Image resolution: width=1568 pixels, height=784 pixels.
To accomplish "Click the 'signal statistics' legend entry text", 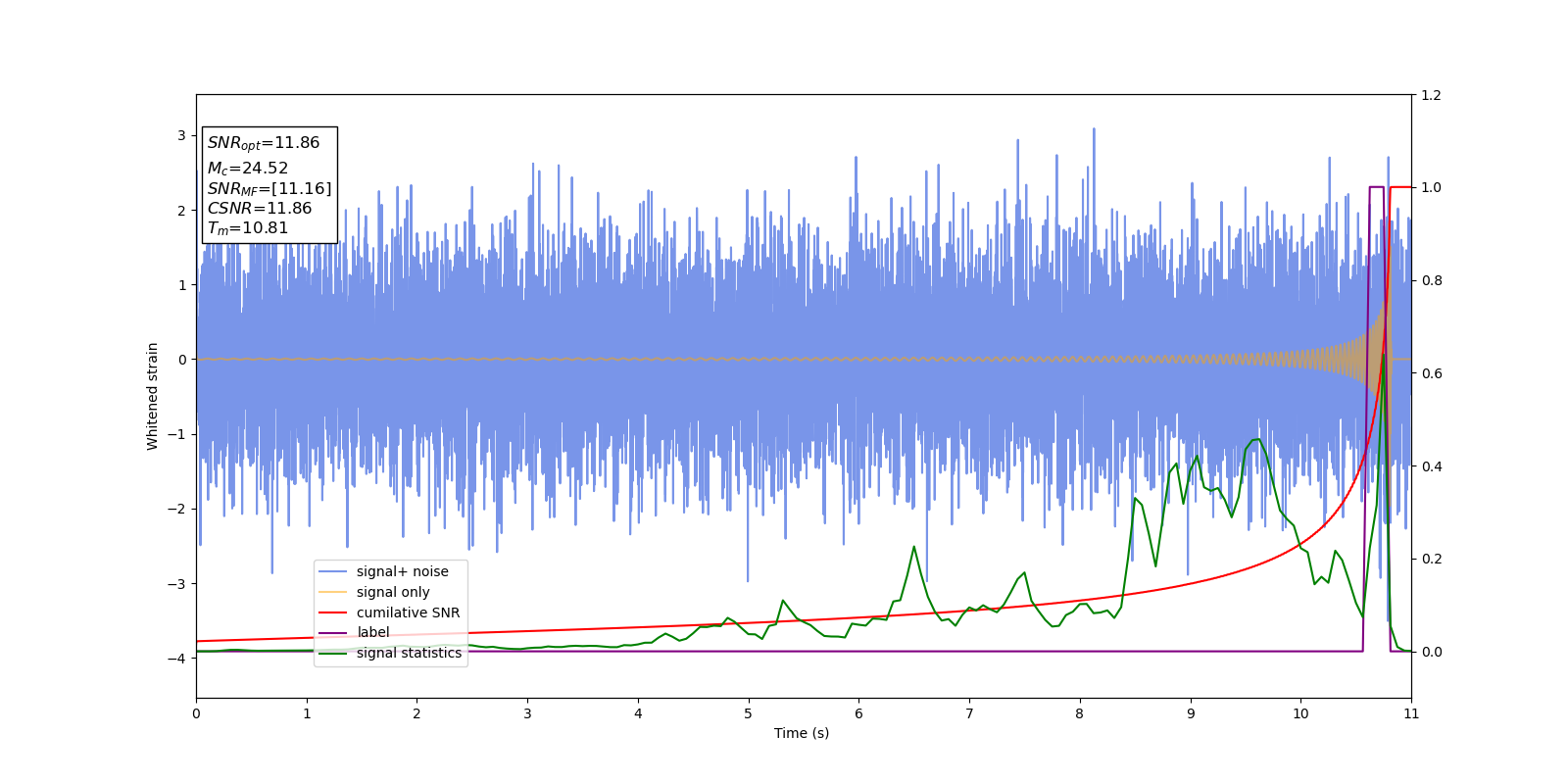I will pyautogui.click(x=409, y=653).
